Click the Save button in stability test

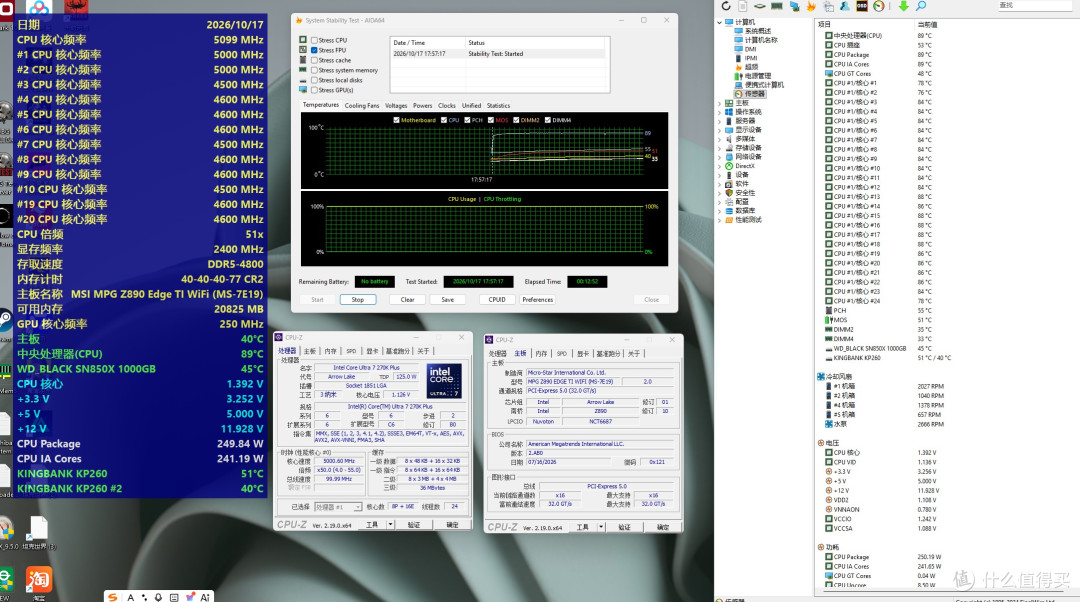click(x=448, y=300)
